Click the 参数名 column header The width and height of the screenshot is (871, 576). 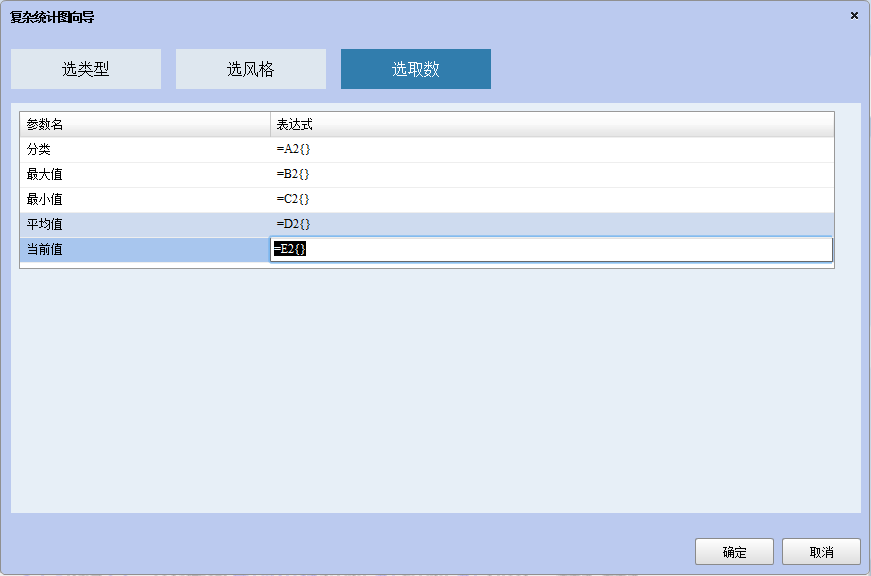(x=145, y=124)
